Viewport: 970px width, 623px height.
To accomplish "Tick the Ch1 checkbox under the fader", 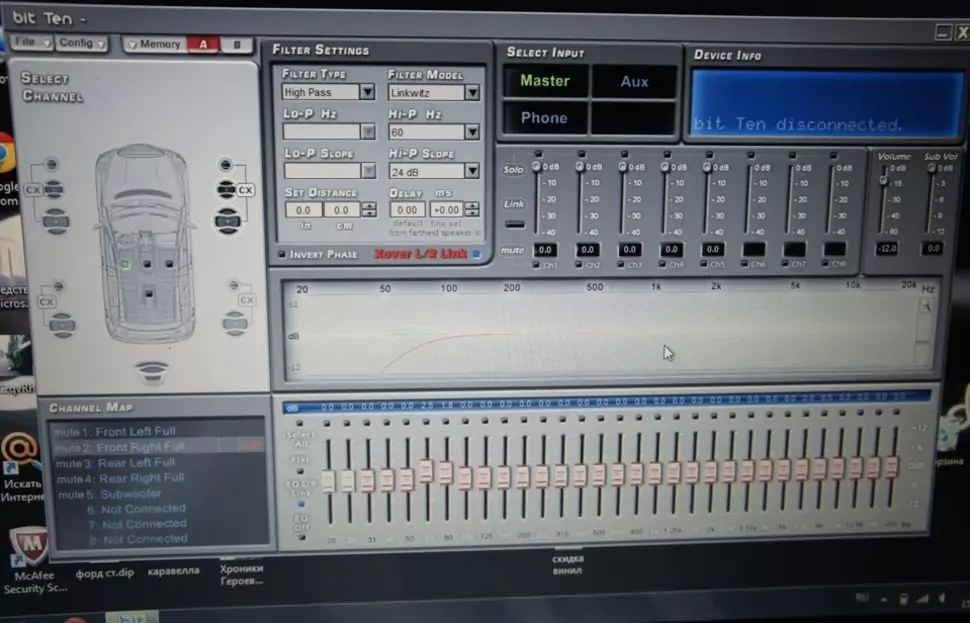I will [x=536, y=265].
